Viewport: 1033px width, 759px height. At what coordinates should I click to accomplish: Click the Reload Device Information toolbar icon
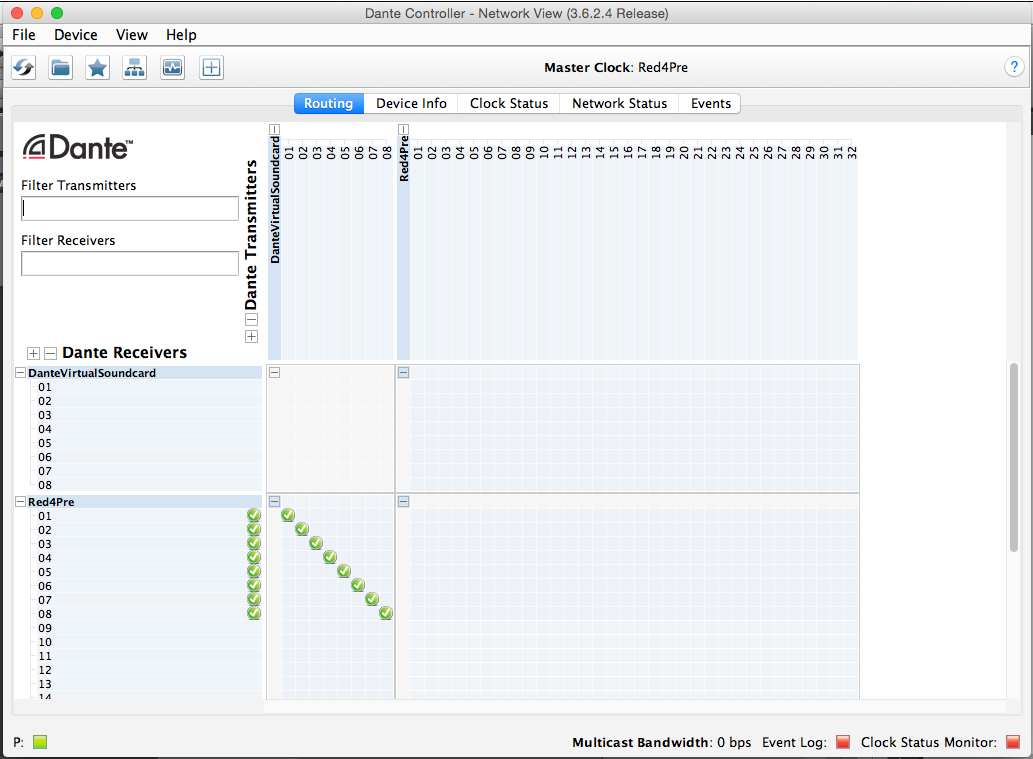tap(24, 67)
